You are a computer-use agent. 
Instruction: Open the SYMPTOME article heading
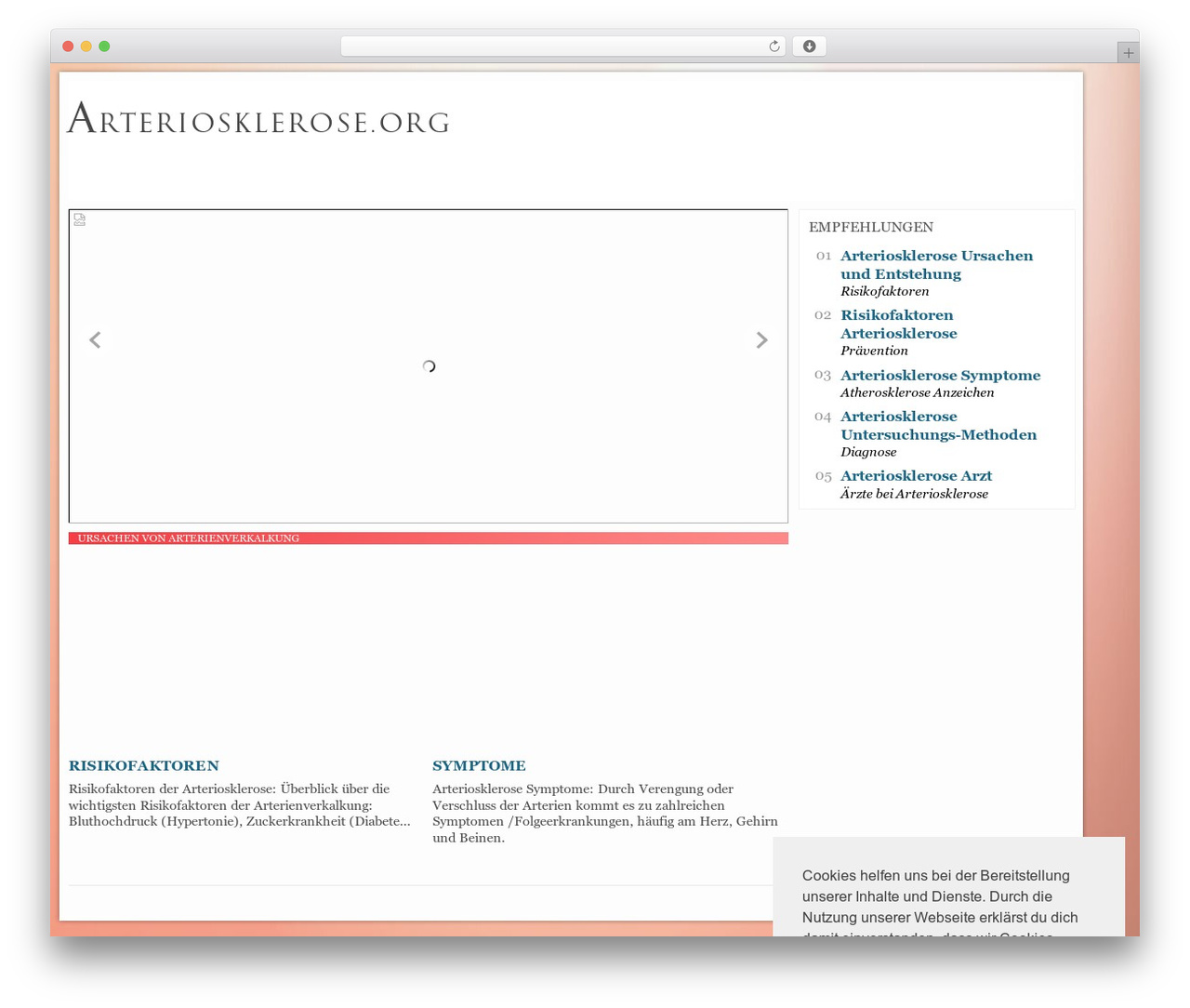click(x=479, y=766)
